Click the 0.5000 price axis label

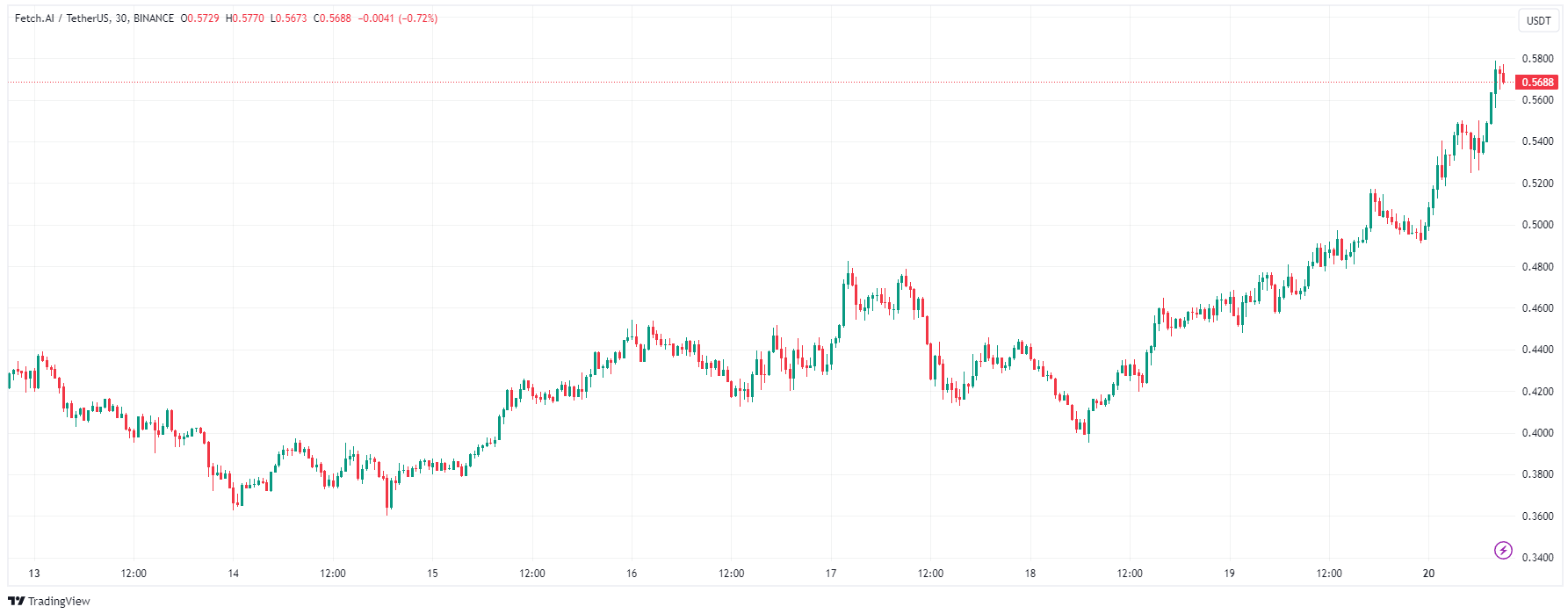pos(1537,225)
